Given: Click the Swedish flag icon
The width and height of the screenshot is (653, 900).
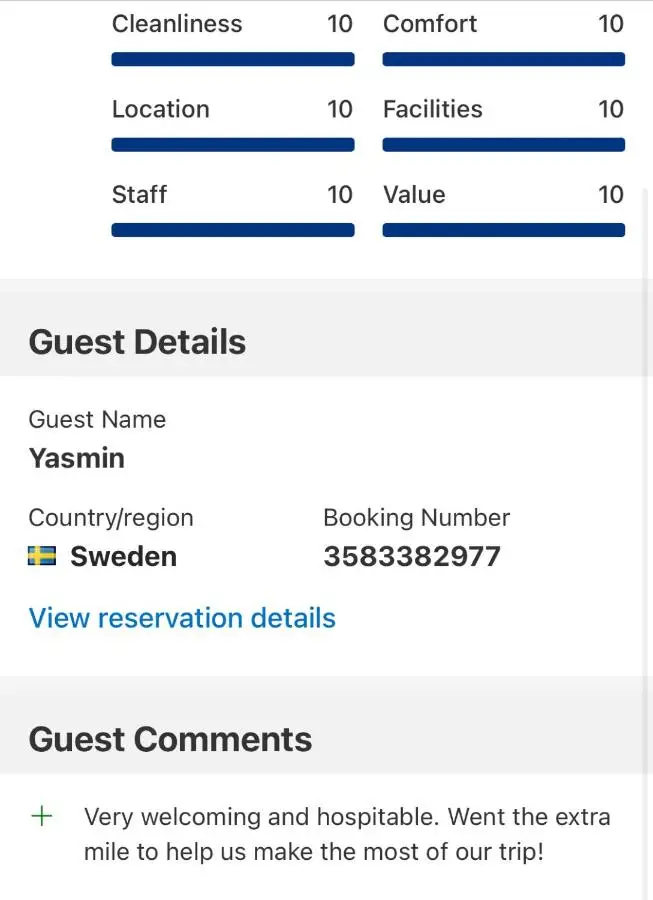Looking at the screenshot, I should pyautogui.click(x=42, y=556).
